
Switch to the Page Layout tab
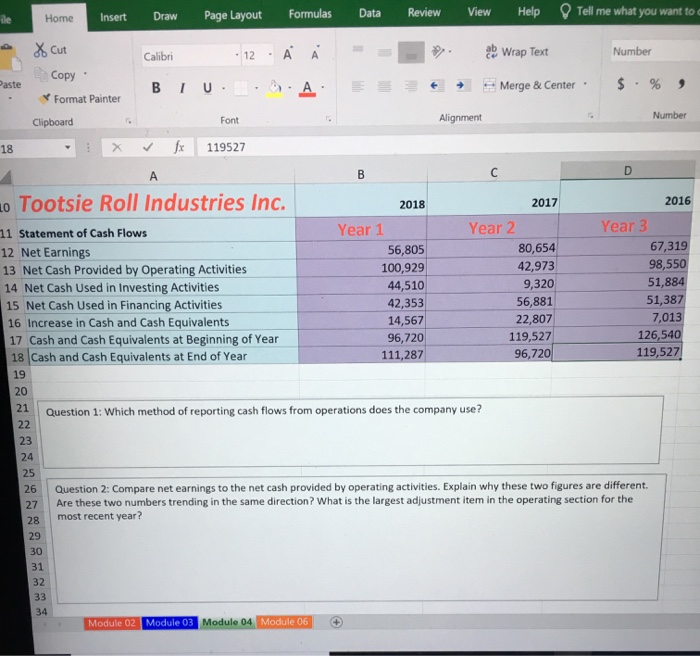(x=233, y=15)
